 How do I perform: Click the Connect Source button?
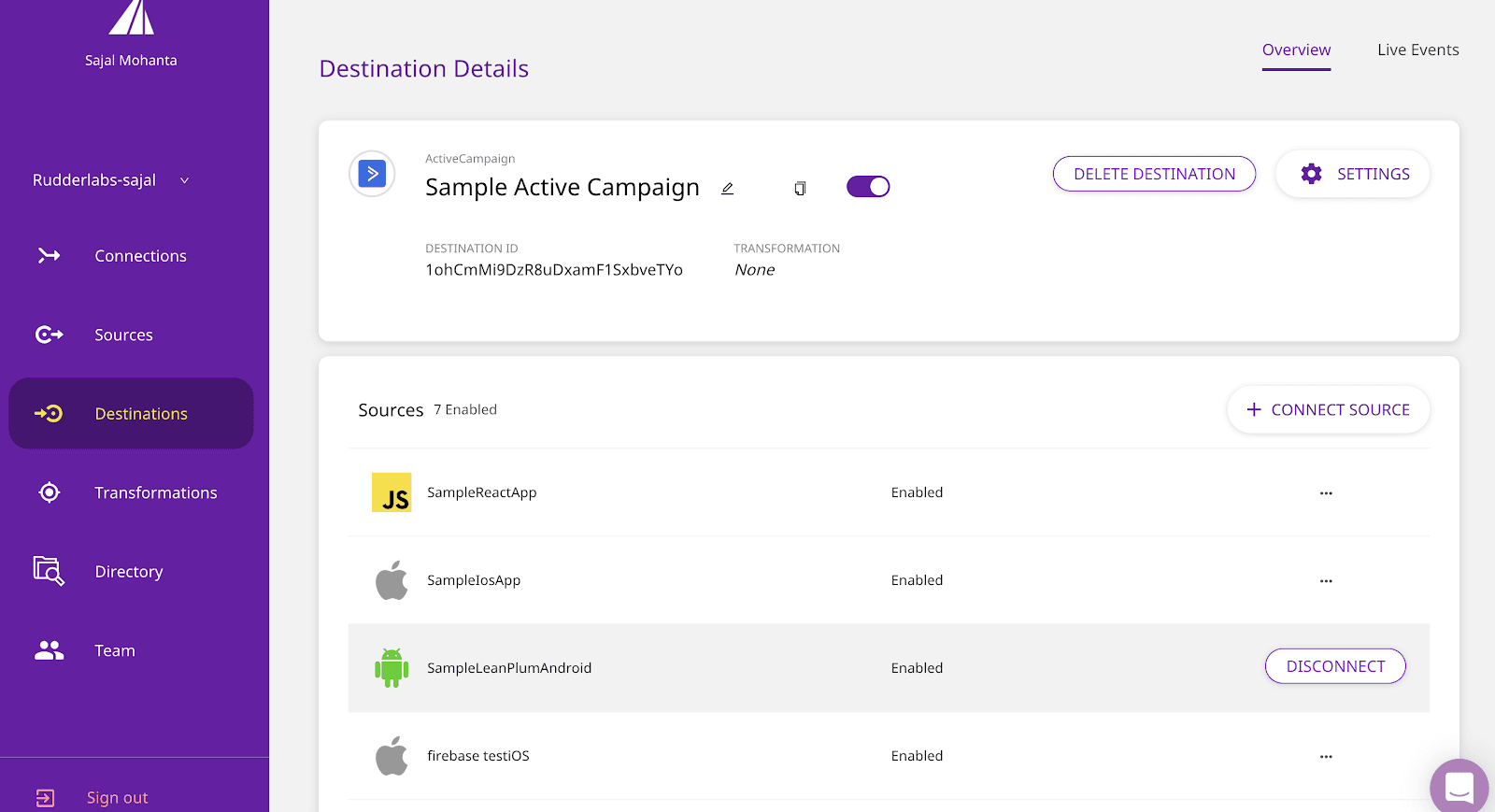pos(1328,410)
